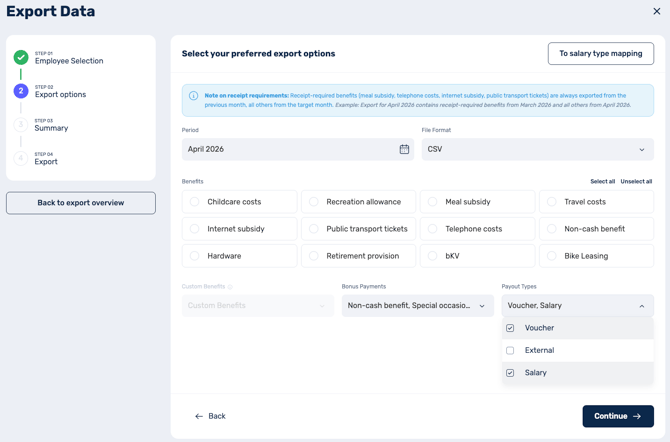Viewport: 670px width, 442px height.
Task: Click the info icon in receipt note
Action: (x=193, y=96)
